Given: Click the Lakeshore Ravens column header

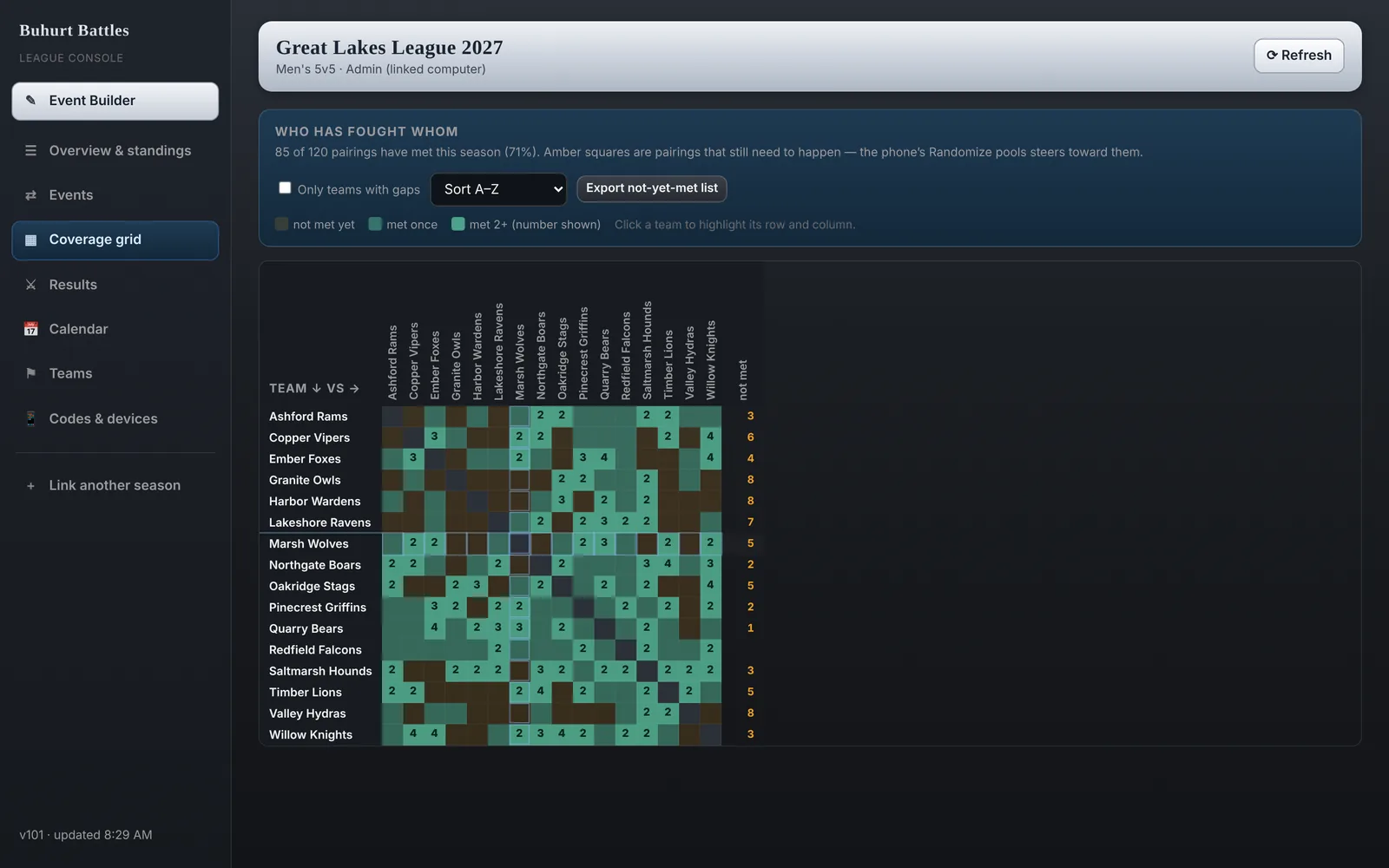Looking at the screenshot, I should pos(498,352).
